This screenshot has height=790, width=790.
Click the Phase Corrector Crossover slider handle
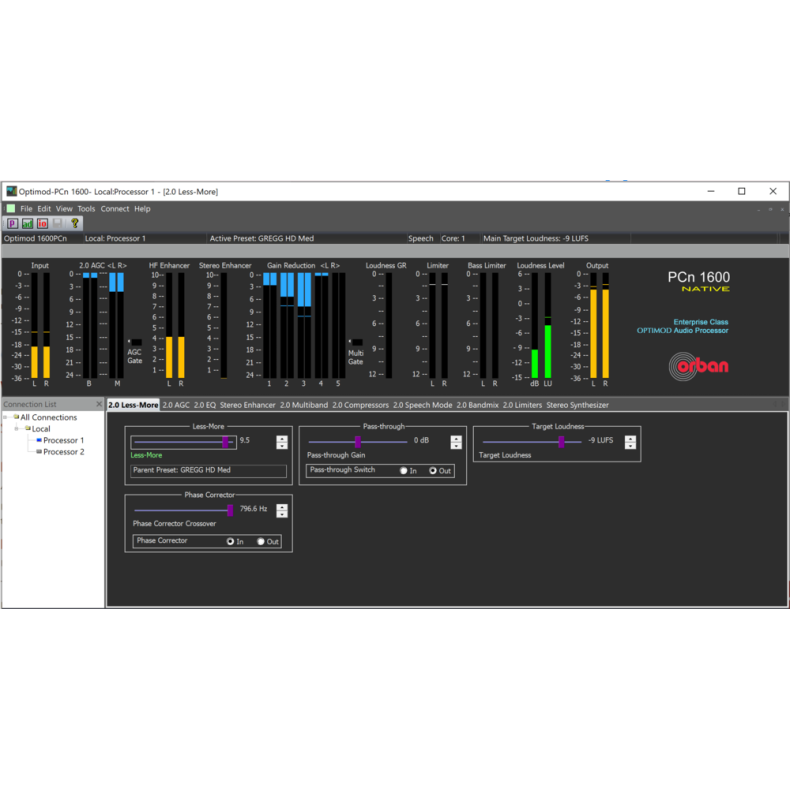230,511
